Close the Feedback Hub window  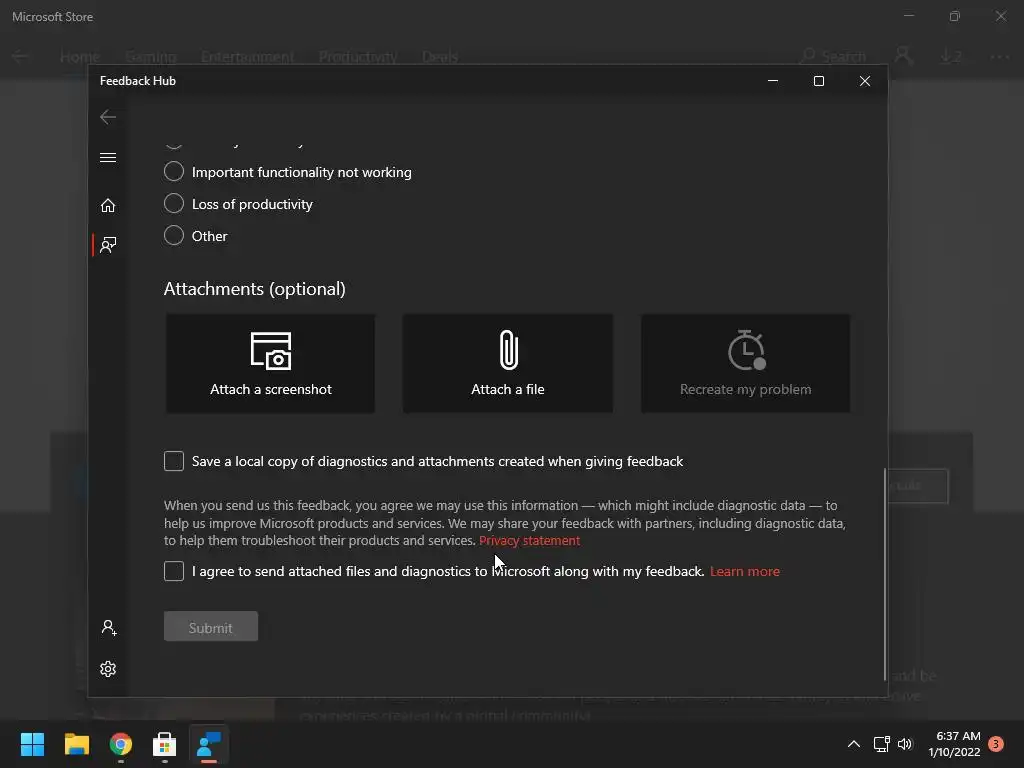[865, 81]
